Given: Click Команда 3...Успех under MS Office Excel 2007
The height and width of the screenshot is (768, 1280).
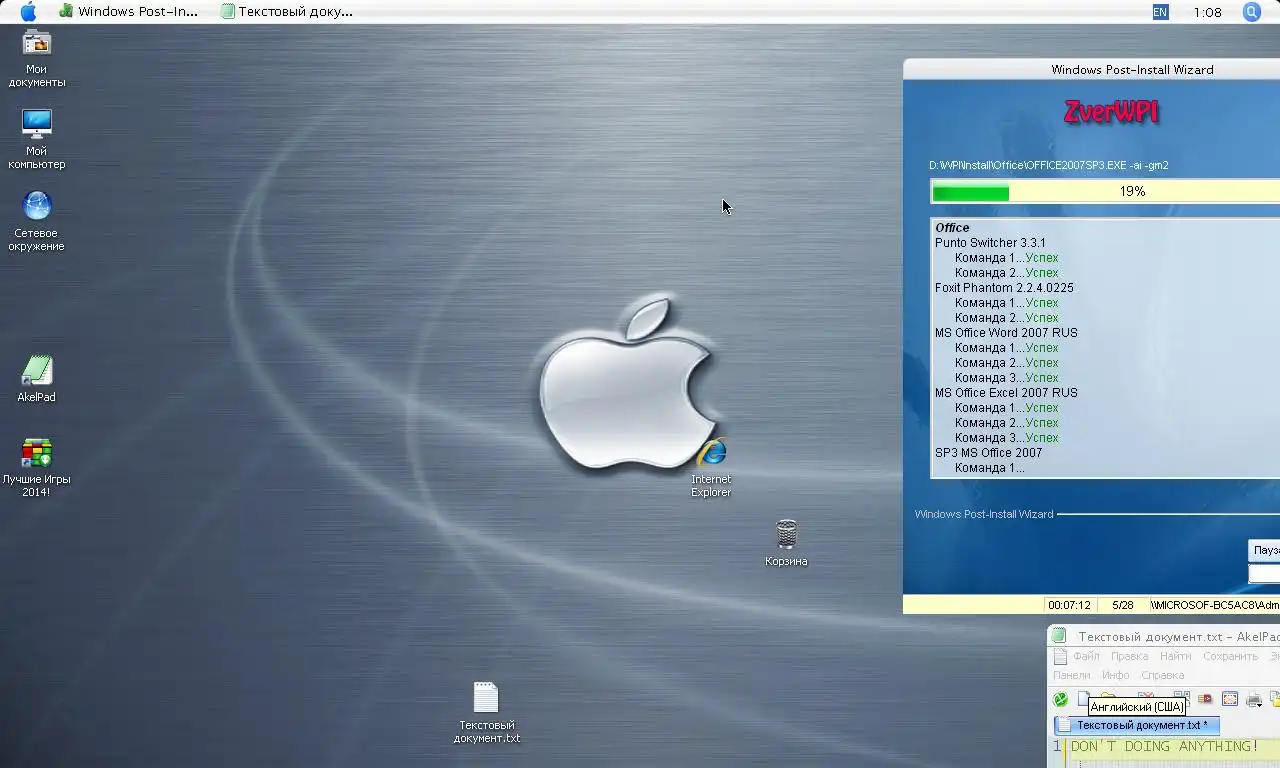Looking at the screenshot, I should (1006, 438).
